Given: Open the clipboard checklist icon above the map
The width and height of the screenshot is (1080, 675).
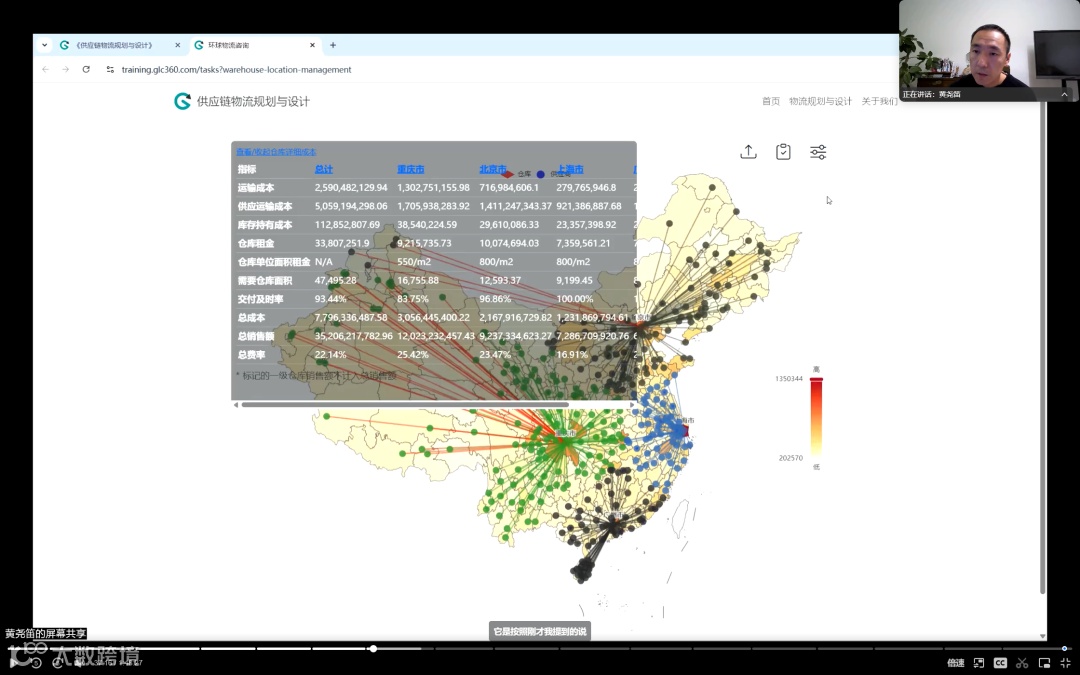Looking at the screenshot, I should tap(783, 152).
